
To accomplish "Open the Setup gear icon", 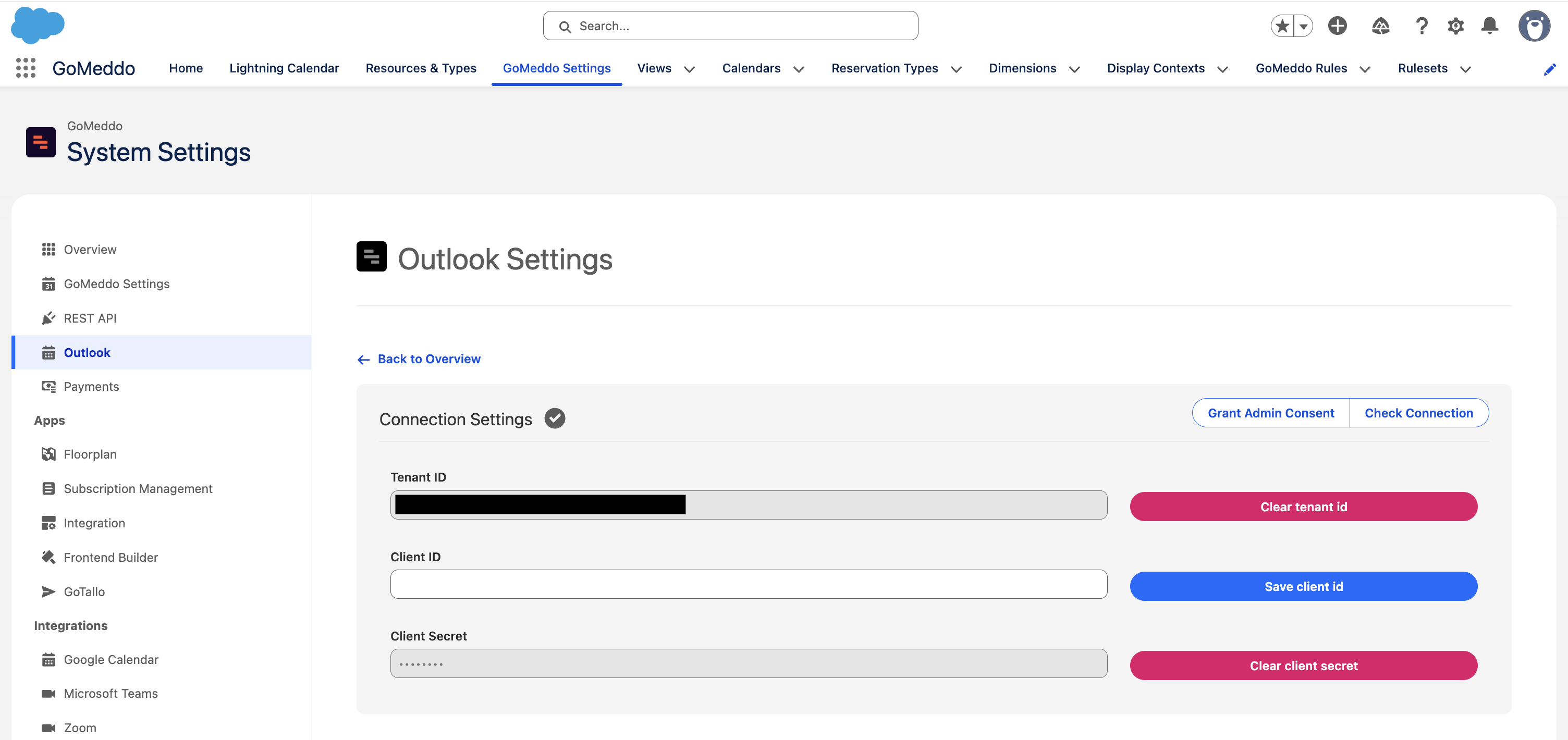I will coord(1455,26).
